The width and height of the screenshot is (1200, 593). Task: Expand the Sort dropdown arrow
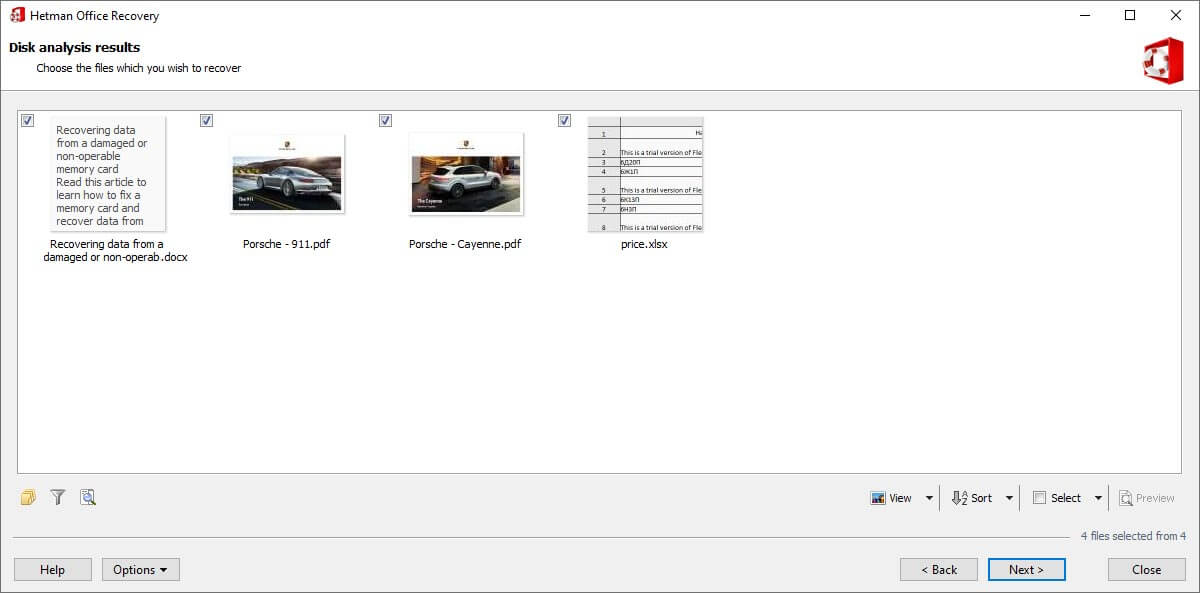pyautogui.click(x=1009, y=498)
